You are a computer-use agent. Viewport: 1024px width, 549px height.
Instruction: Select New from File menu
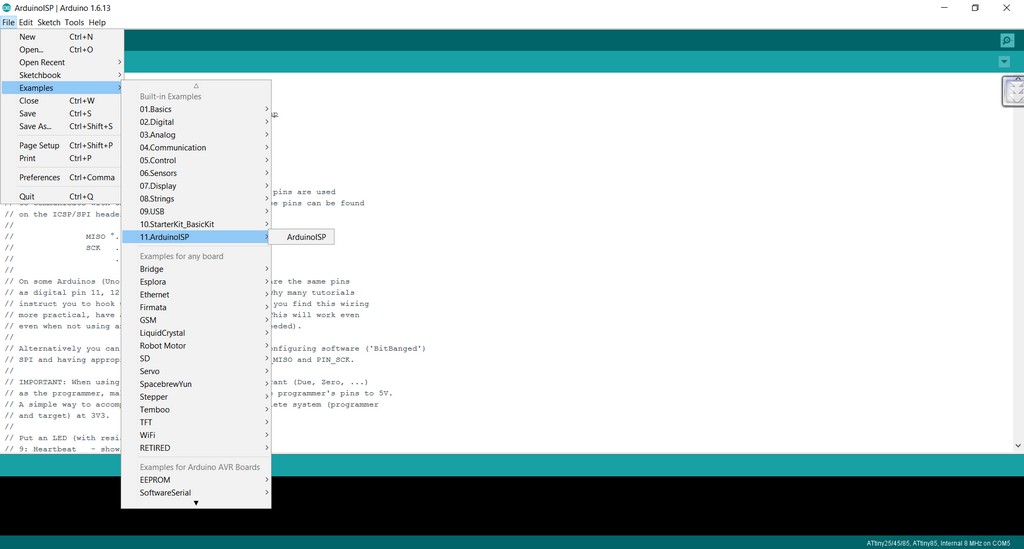(x=62, y=37)
